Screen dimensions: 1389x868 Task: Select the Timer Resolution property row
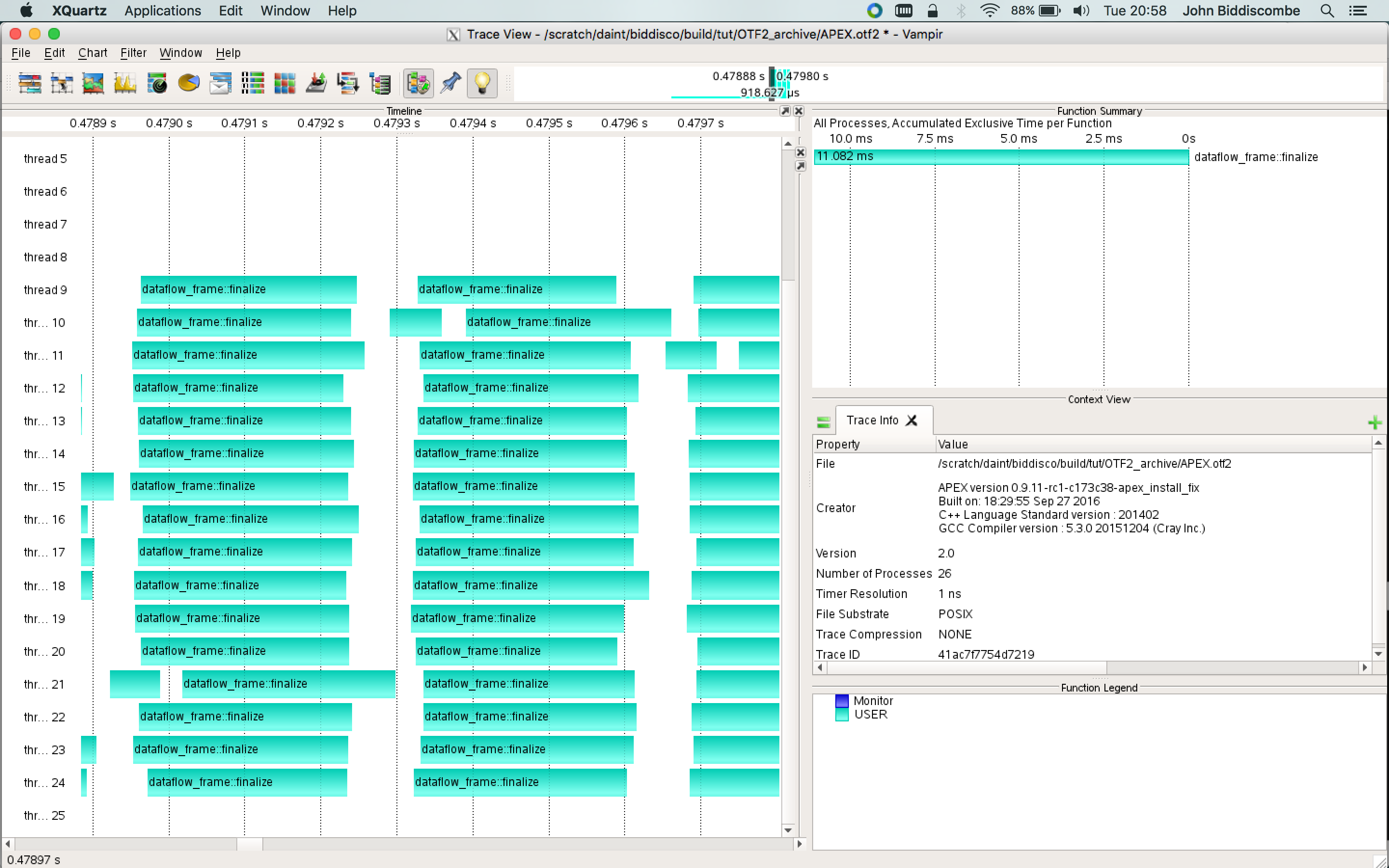point(1092,594)
